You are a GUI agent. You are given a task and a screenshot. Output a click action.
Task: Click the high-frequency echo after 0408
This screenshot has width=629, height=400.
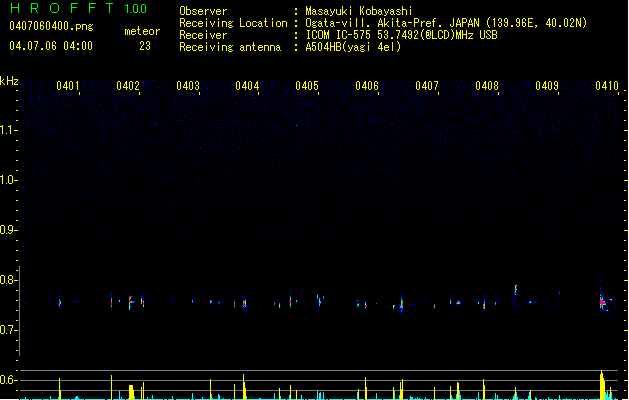point(516,290)
